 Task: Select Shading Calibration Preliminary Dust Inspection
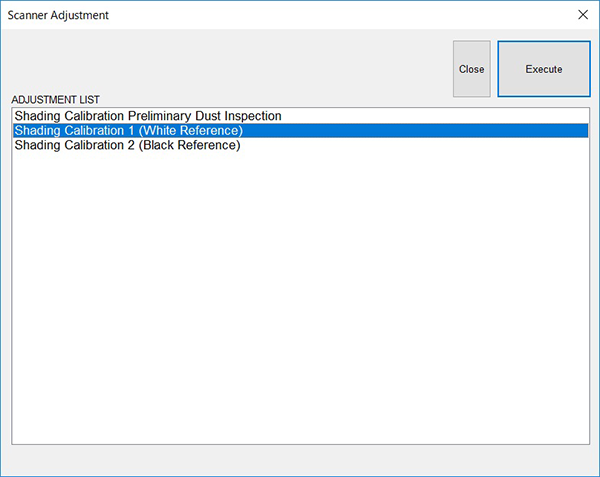(x=300, y=116)
